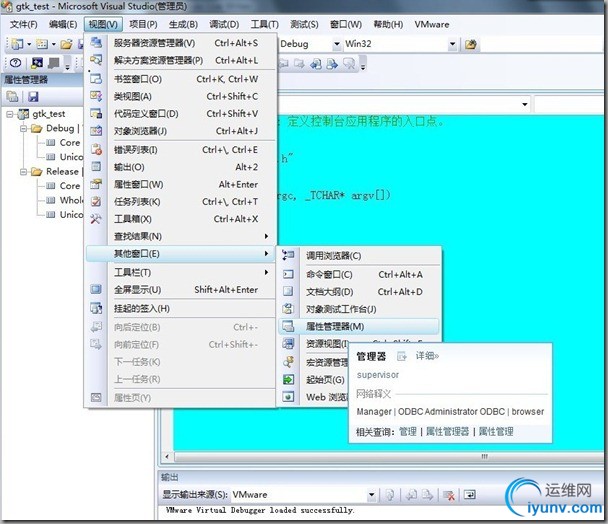Collapse the Debug folder node
The height and width of the screenshot is (524, 608).
24,128
